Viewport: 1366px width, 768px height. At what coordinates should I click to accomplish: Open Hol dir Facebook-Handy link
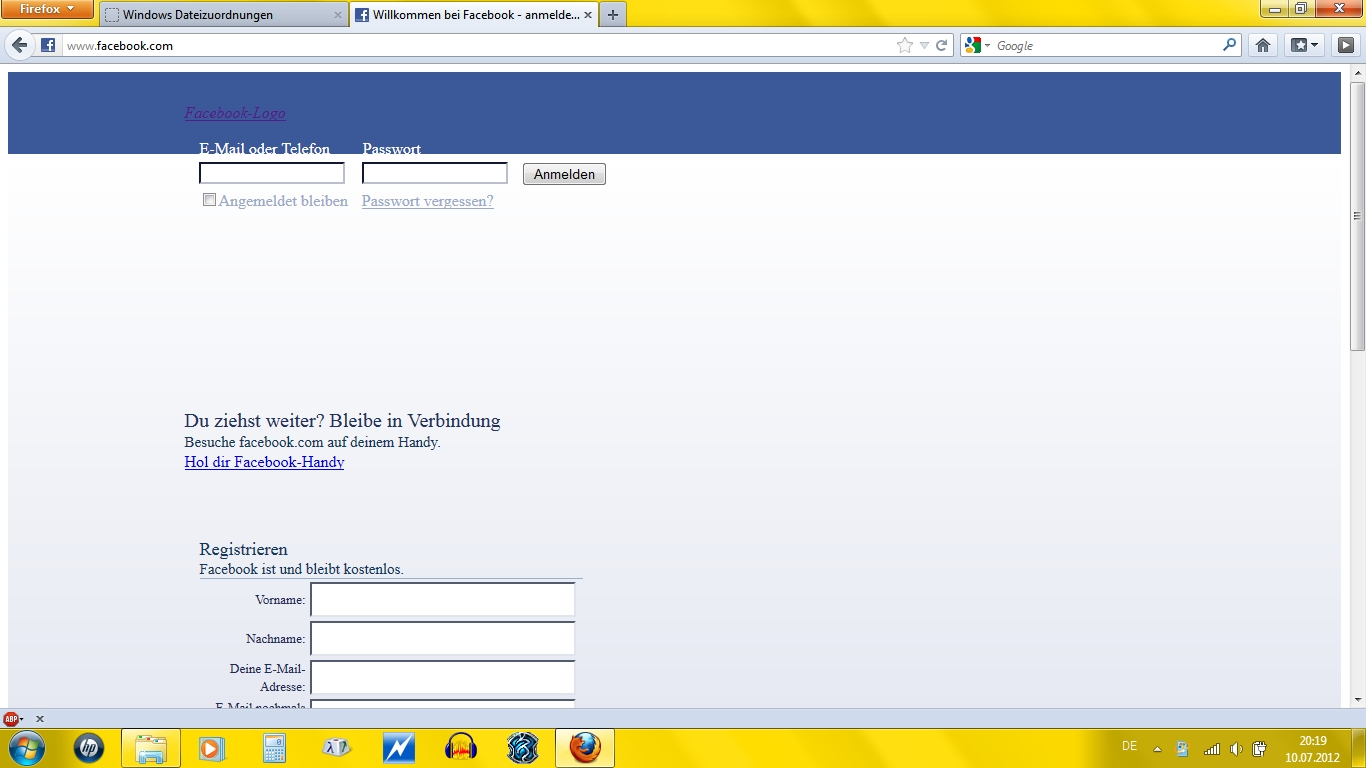264,462
